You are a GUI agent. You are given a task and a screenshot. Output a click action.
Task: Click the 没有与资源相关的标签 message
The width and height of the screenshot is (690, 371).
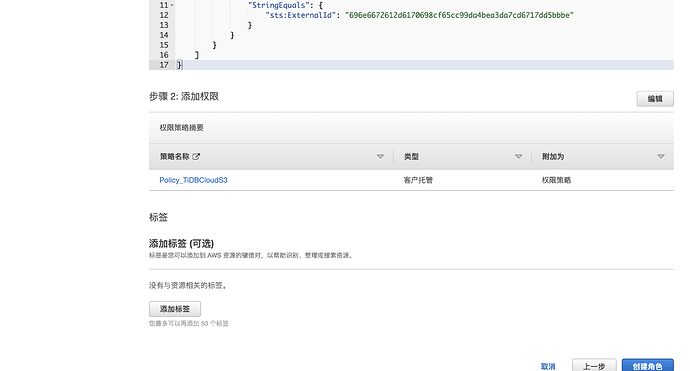click(x=188, y=286)
